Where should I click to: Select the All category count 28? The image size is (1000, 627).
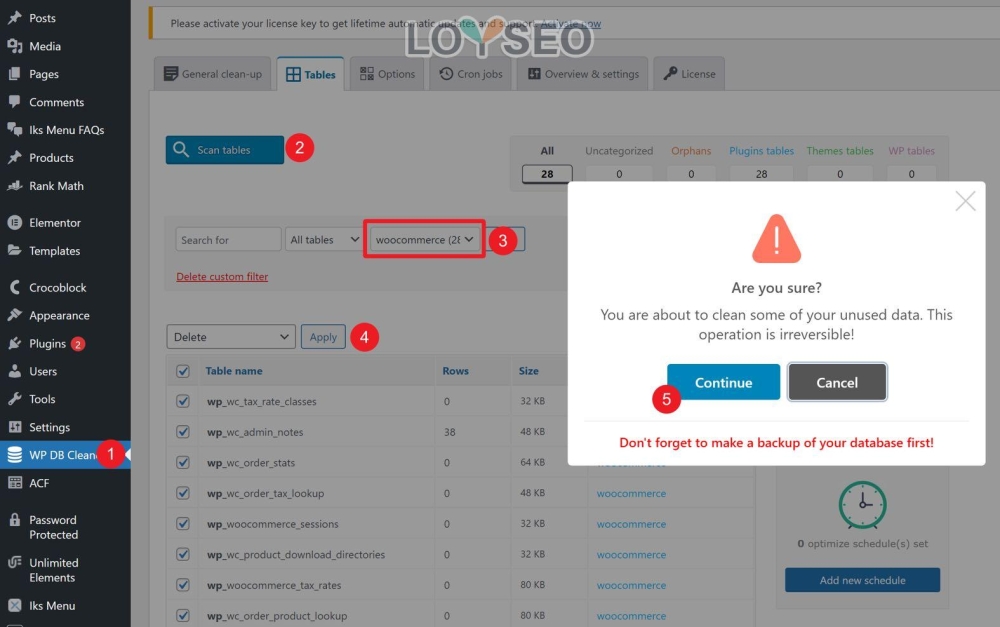click(x=547, y=173)
